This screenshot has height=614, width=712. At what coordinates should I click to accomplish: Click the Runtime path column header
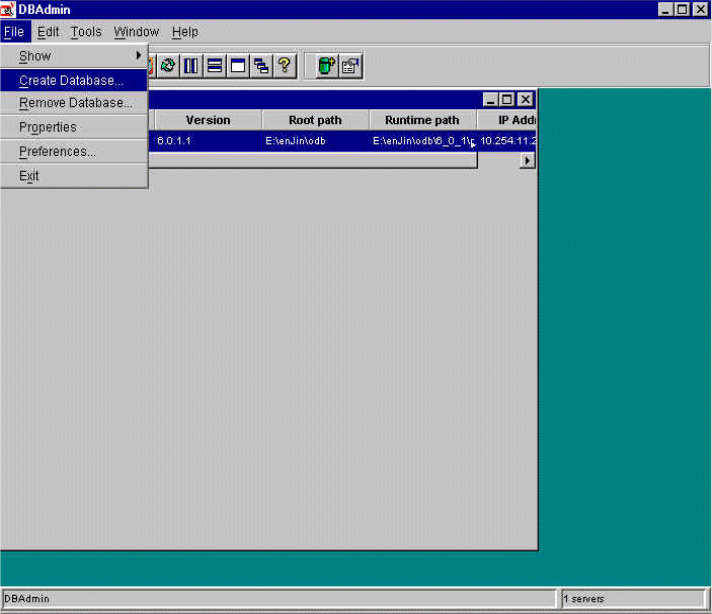[x=422, y=120]
